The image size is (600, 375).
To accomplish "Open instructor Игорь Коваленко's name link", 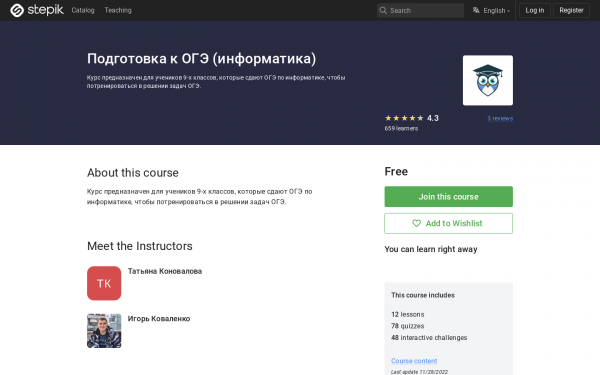I will (159, 318).
